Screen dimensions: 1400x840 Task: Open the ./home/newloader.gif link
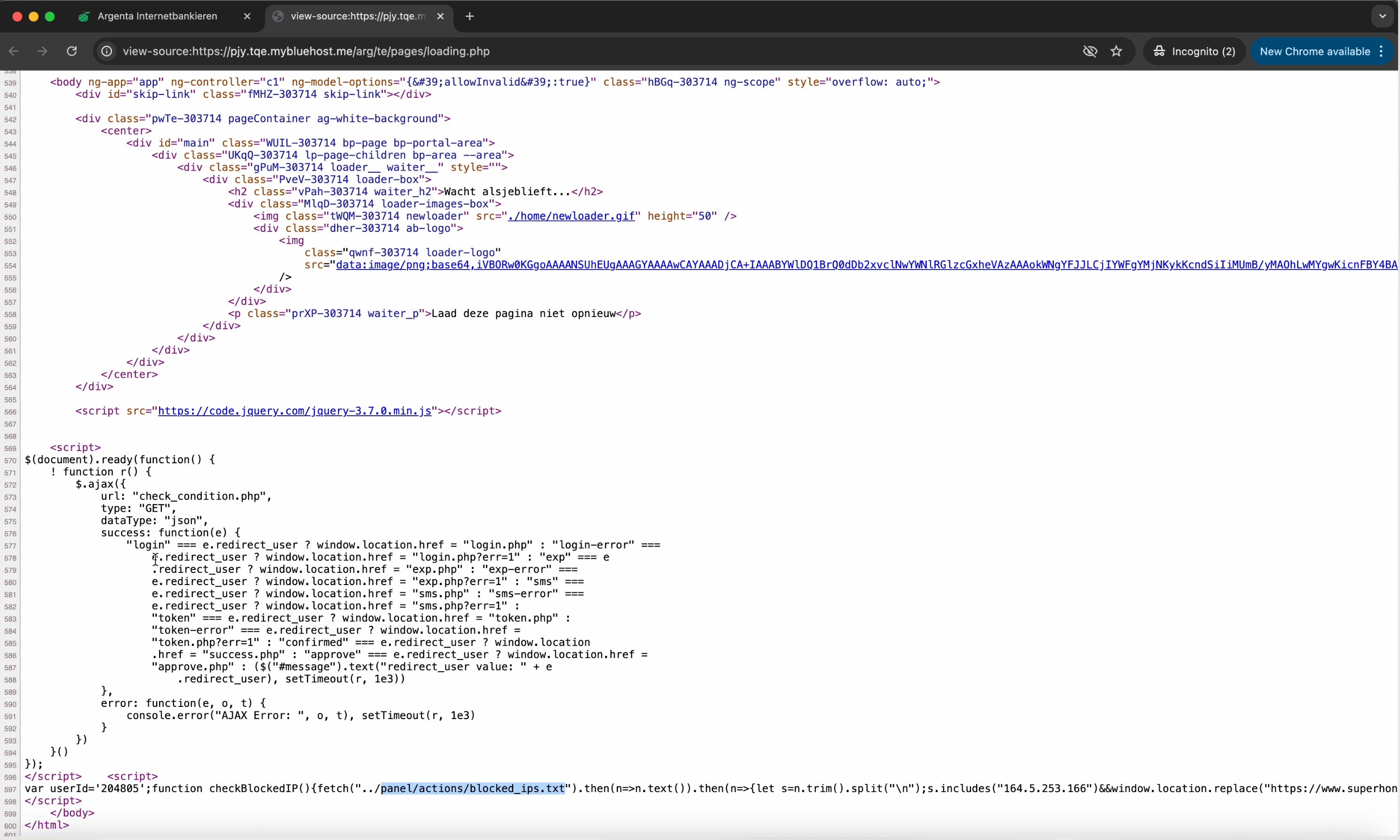click(x=571, y=216)
